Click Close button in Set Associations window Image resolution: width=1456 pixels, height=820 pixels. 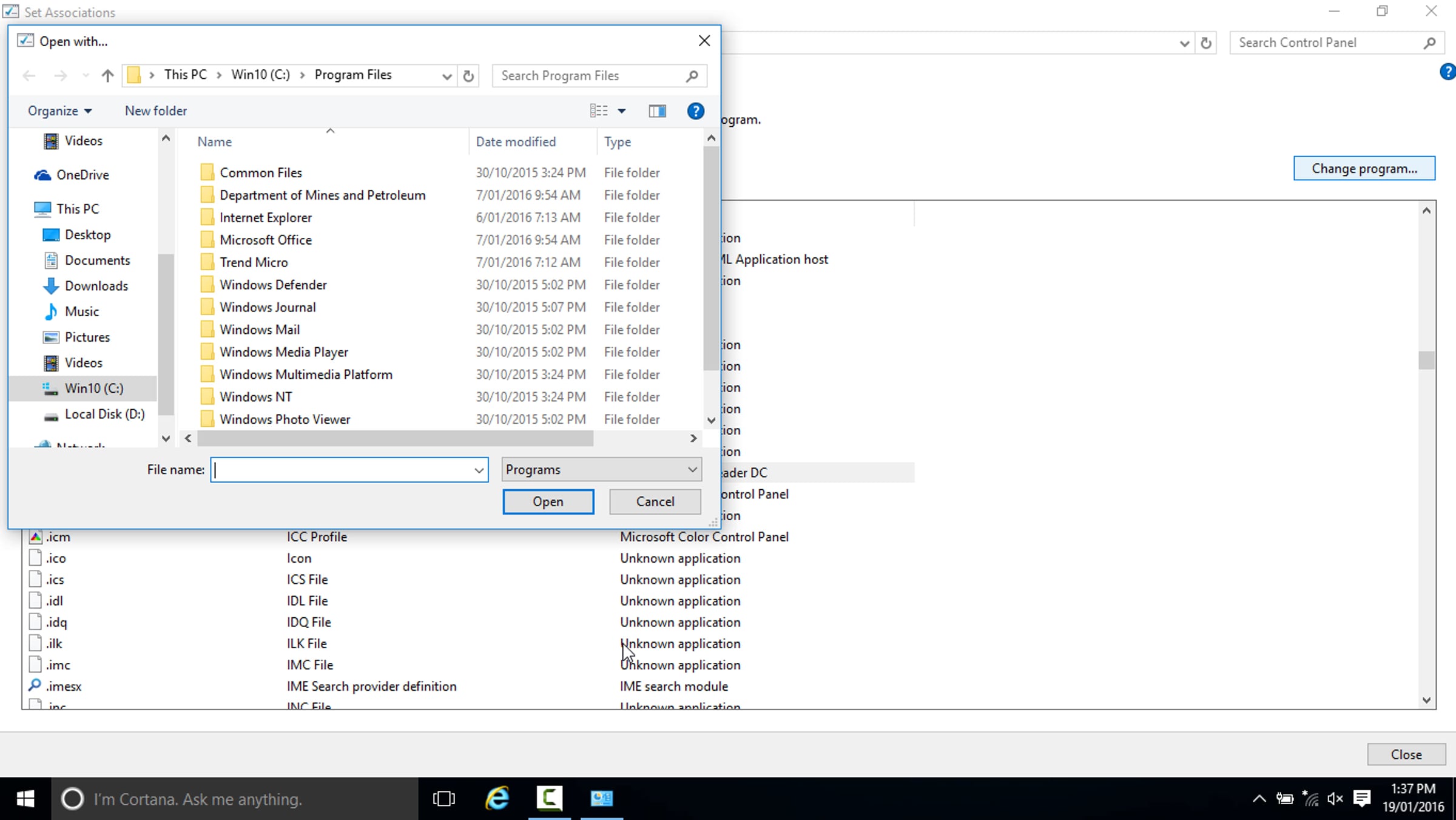[x=1406, y=754]
